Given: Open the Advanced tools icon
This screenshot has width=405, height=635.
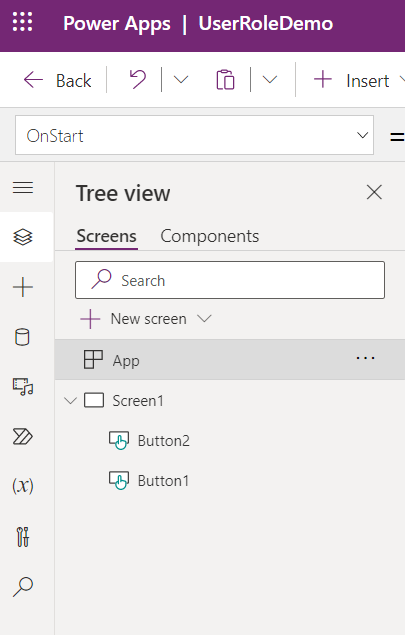Looking at the screenshot, I should click(x=23, y=537).
